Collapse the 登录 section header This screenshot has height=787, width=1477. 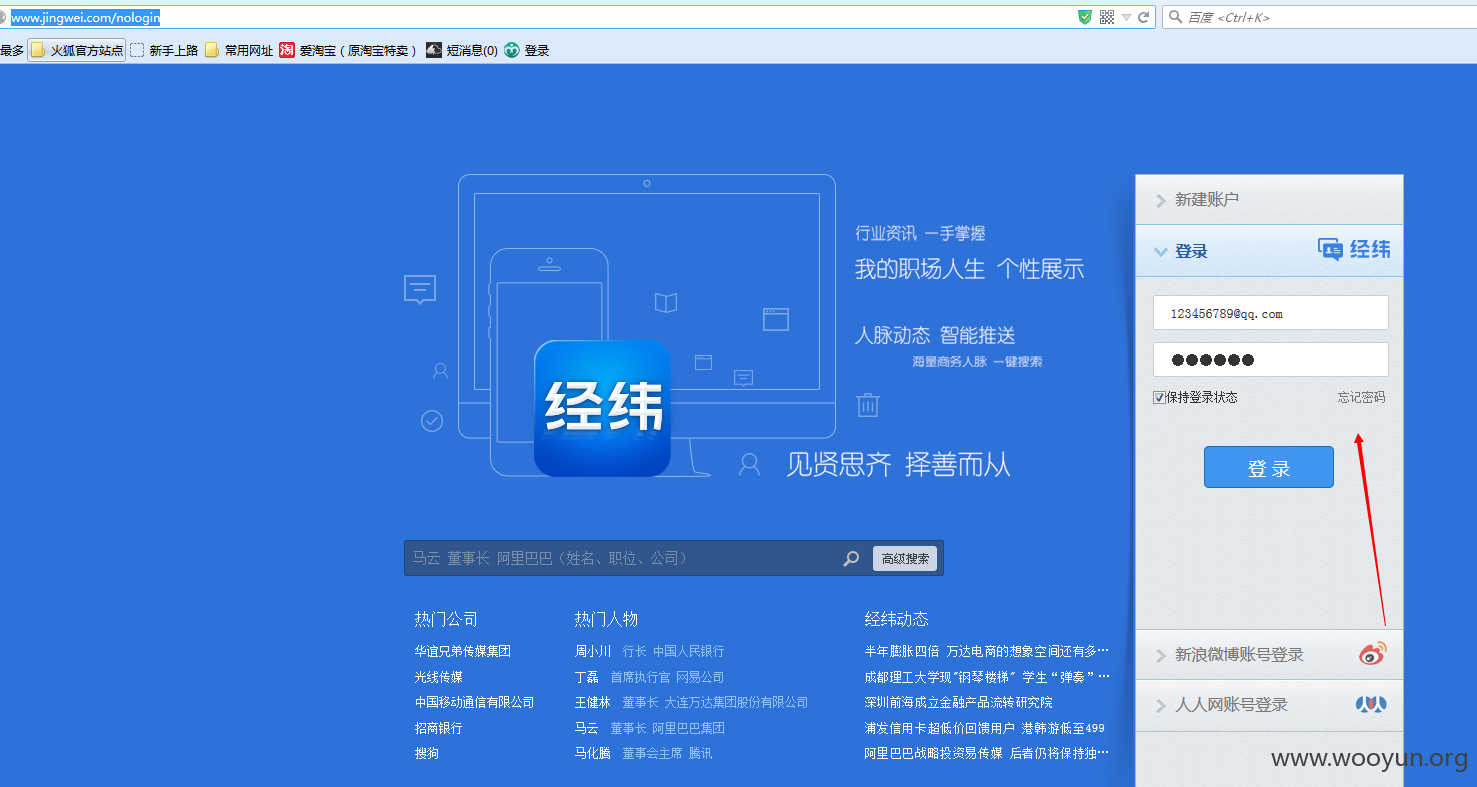click(1269, 251)
